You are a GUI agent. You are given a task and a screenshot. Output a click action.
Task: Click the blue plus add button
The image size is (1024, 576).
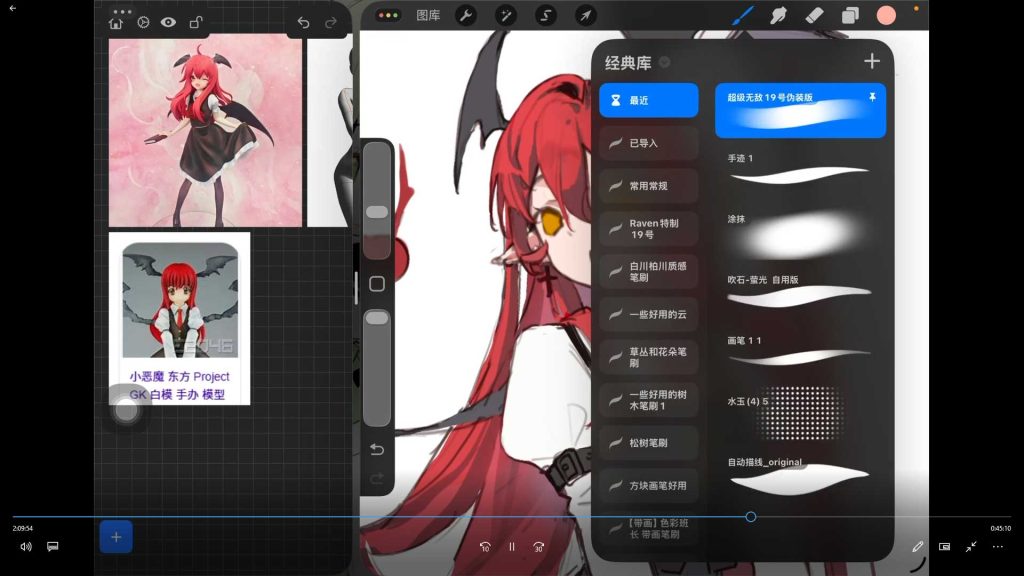click(x=116, y=537)
